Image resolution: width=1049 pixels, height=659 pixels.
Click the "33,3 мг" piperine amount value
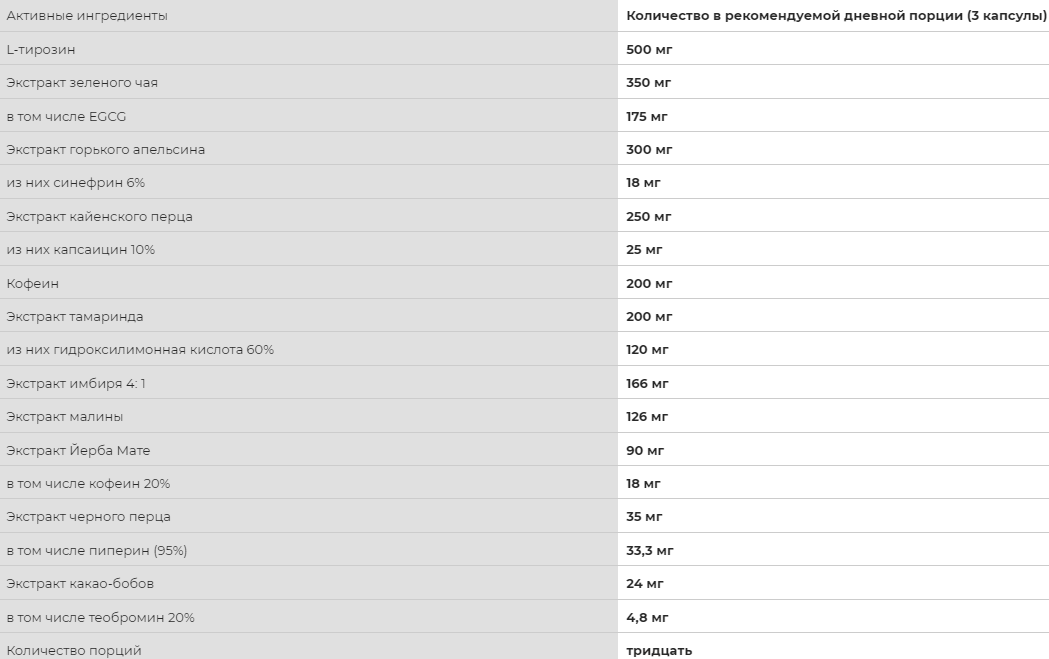[x=650, y=550]
